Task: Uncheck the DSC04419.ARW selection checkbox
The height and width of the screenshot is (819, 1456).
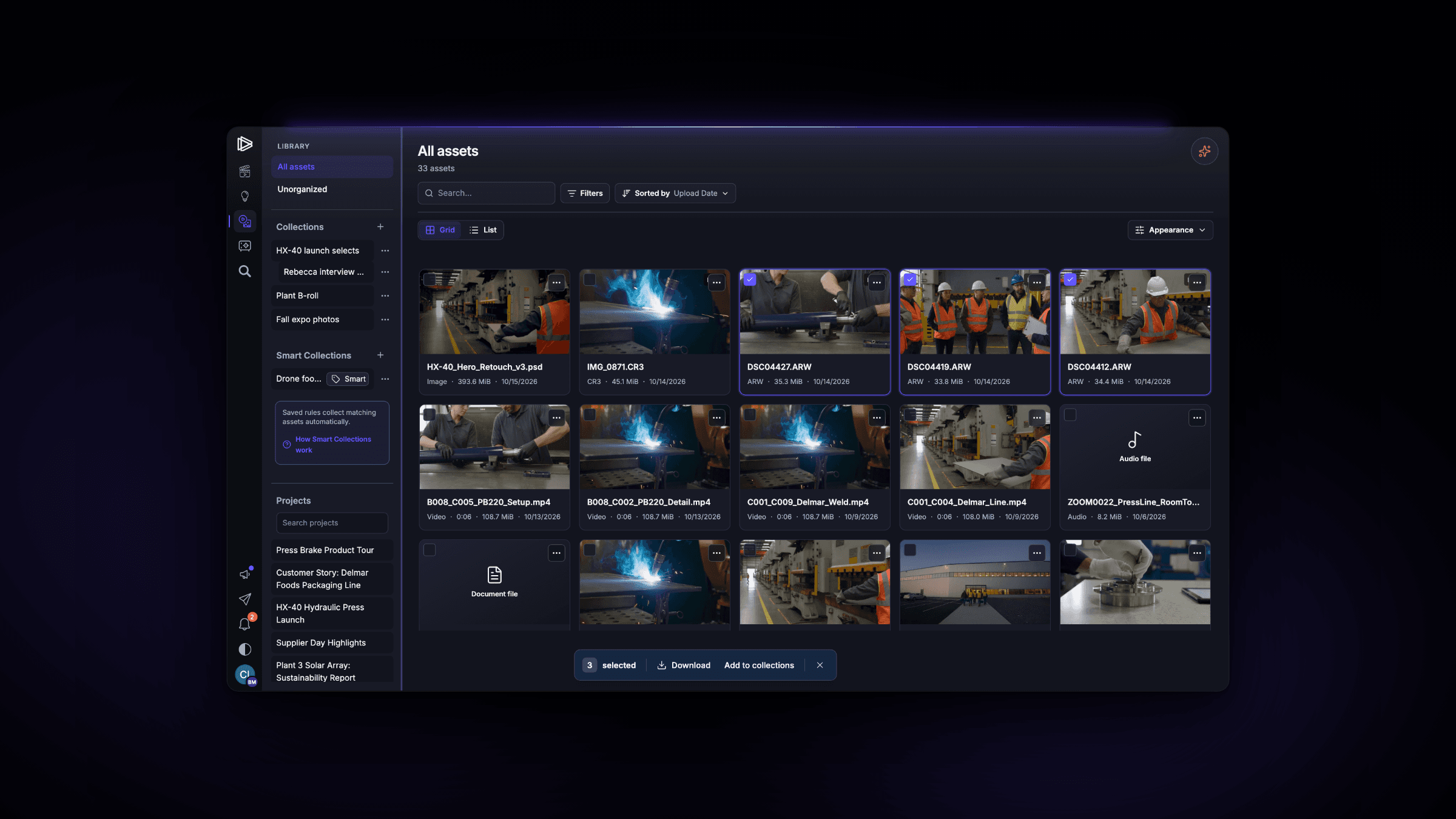Action: (x=910, y=280)
